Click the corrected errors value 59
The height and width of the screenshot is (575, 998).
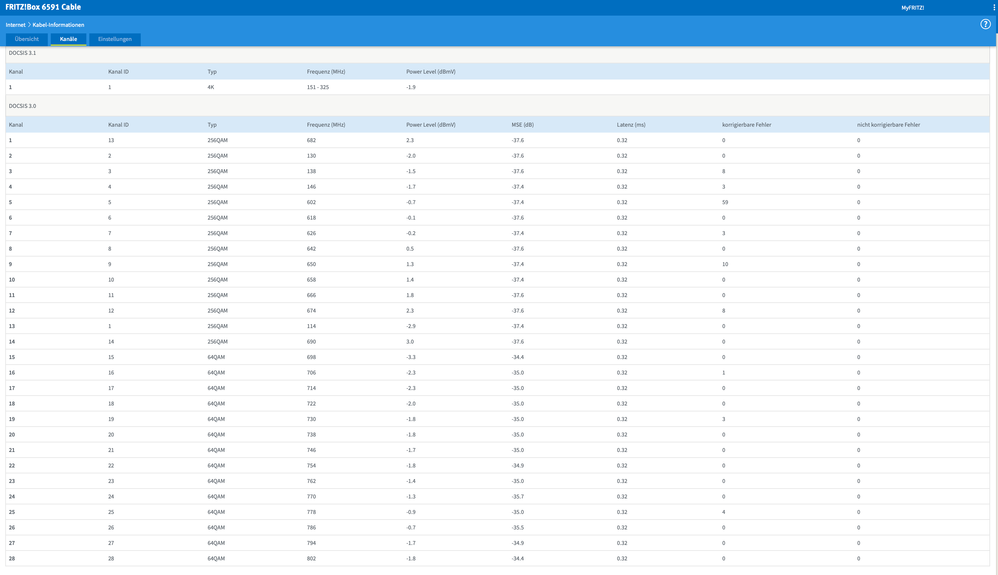(725, 203)
